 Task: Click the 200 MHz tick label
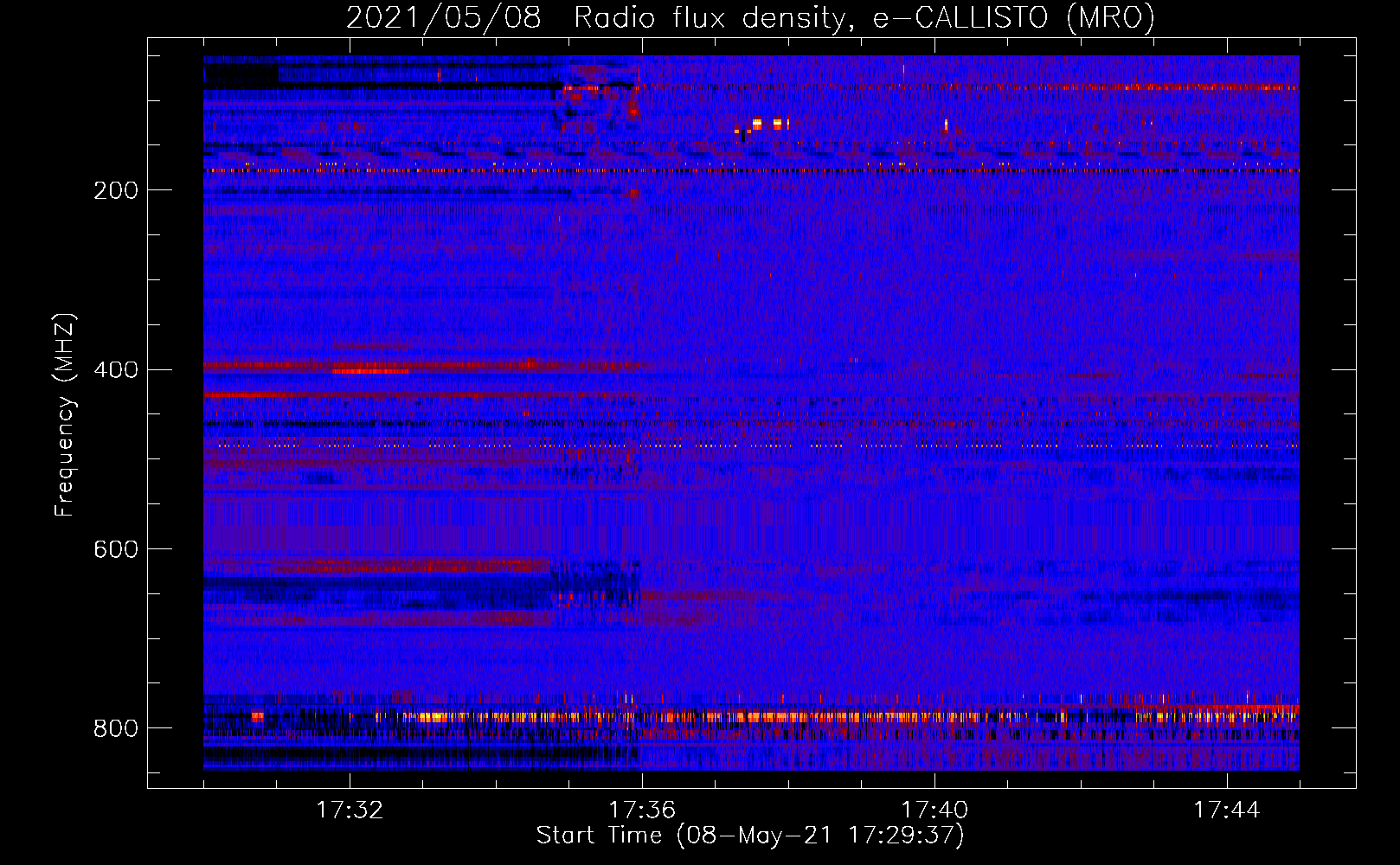pyautogui.click(x=116, y=190)
